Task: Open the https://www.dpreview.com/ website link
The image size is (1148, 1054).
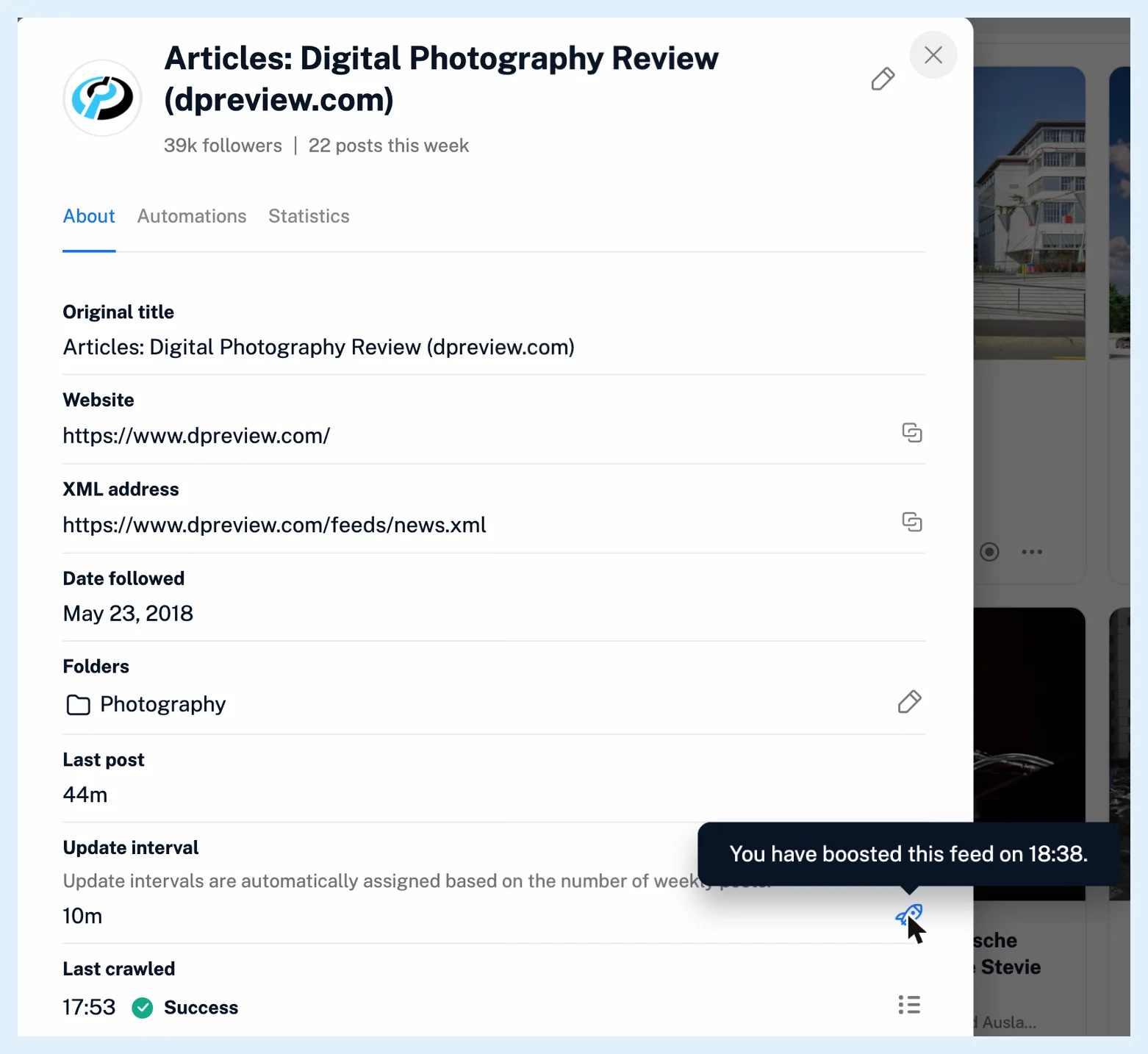Action: 196,436
